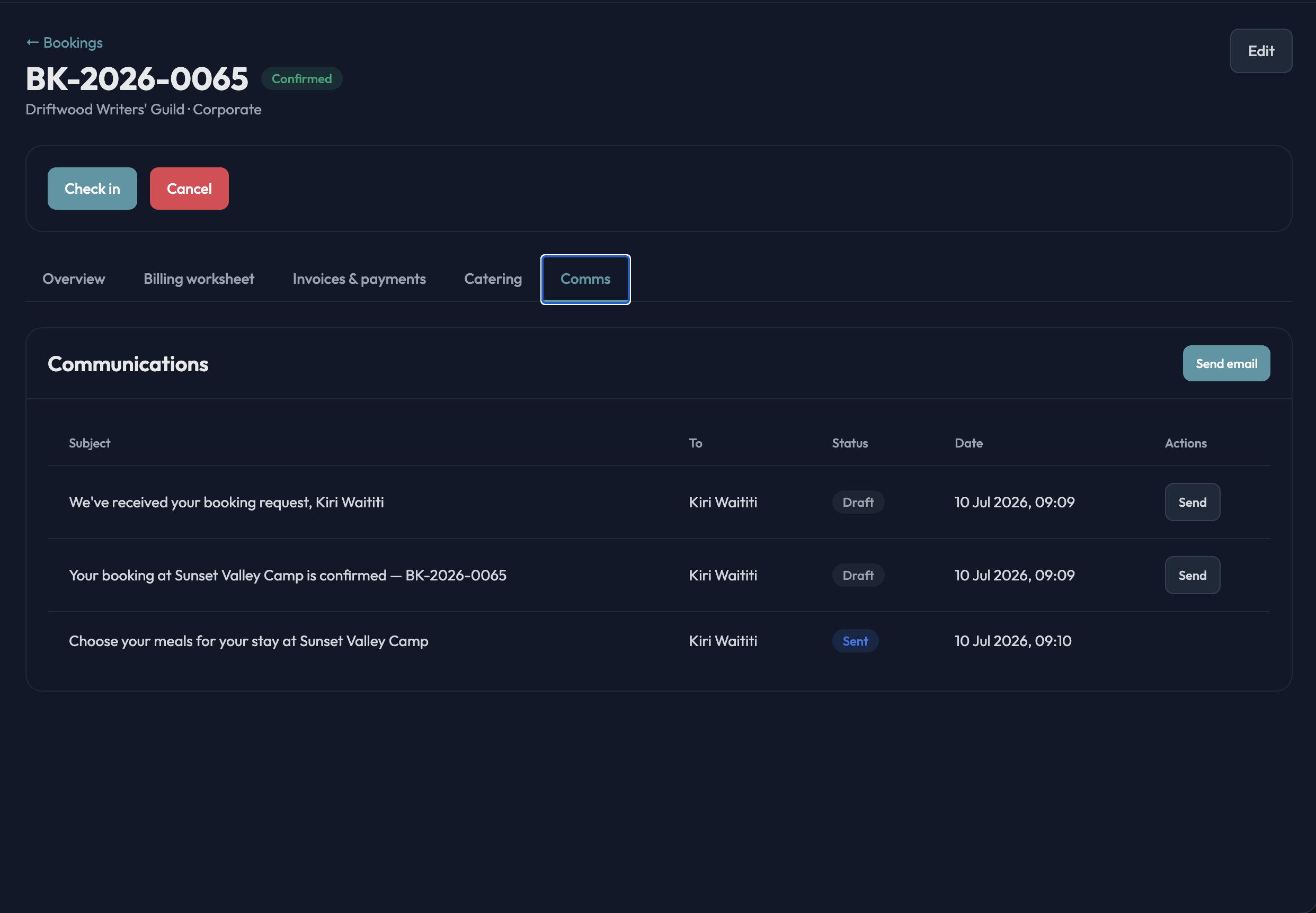
Task: Click the Confirmed status badge
Action: (x=301, y=79)
